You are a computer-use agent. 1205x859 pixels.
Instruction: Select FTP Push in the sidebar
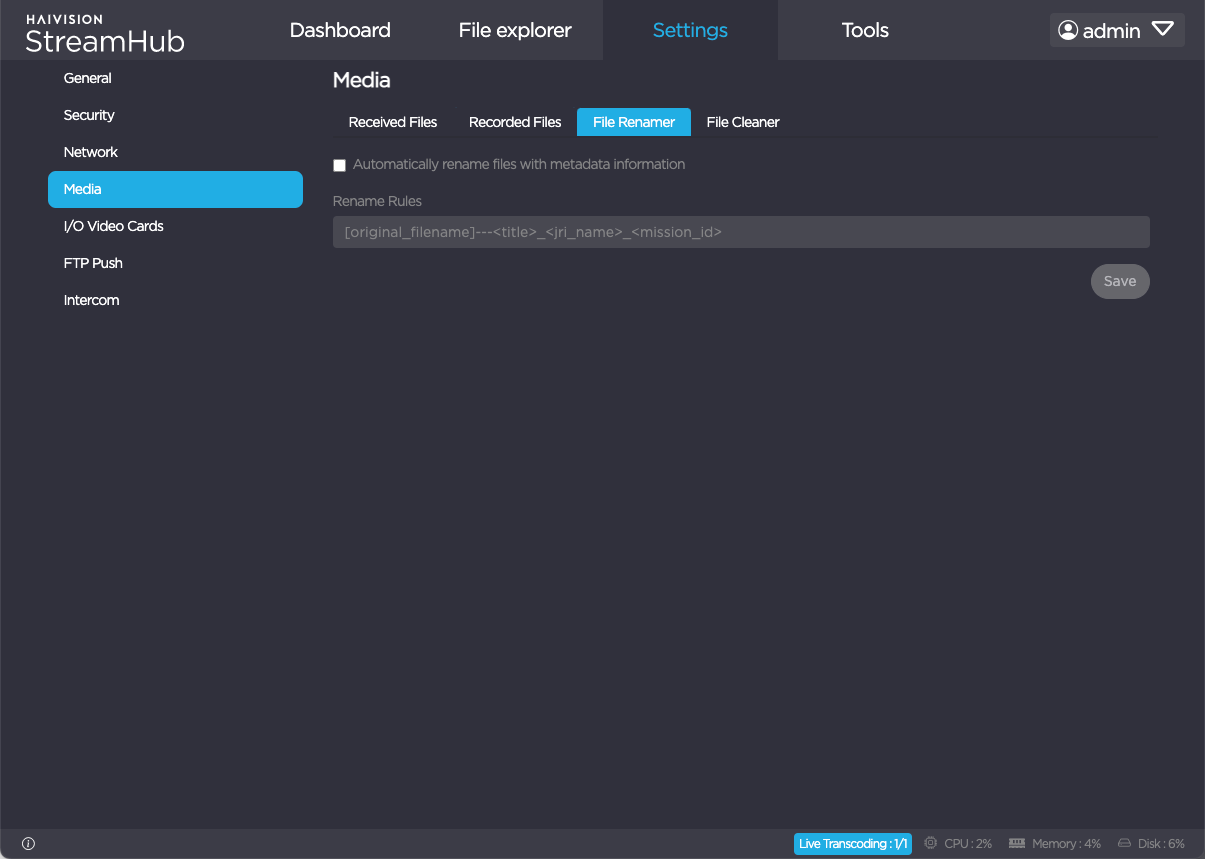(93, 263)
